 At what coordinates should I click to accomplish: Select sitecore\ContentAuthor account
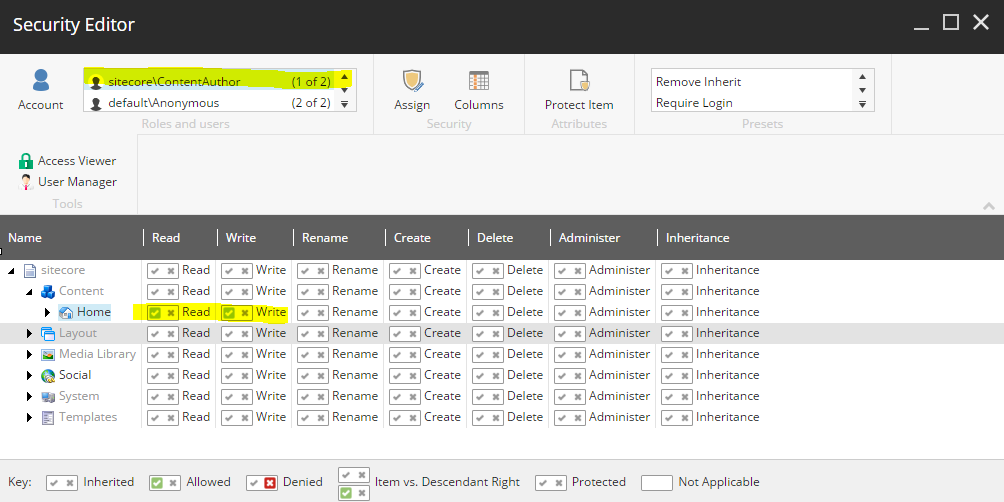pyautogui.click(x=211, y=81)
